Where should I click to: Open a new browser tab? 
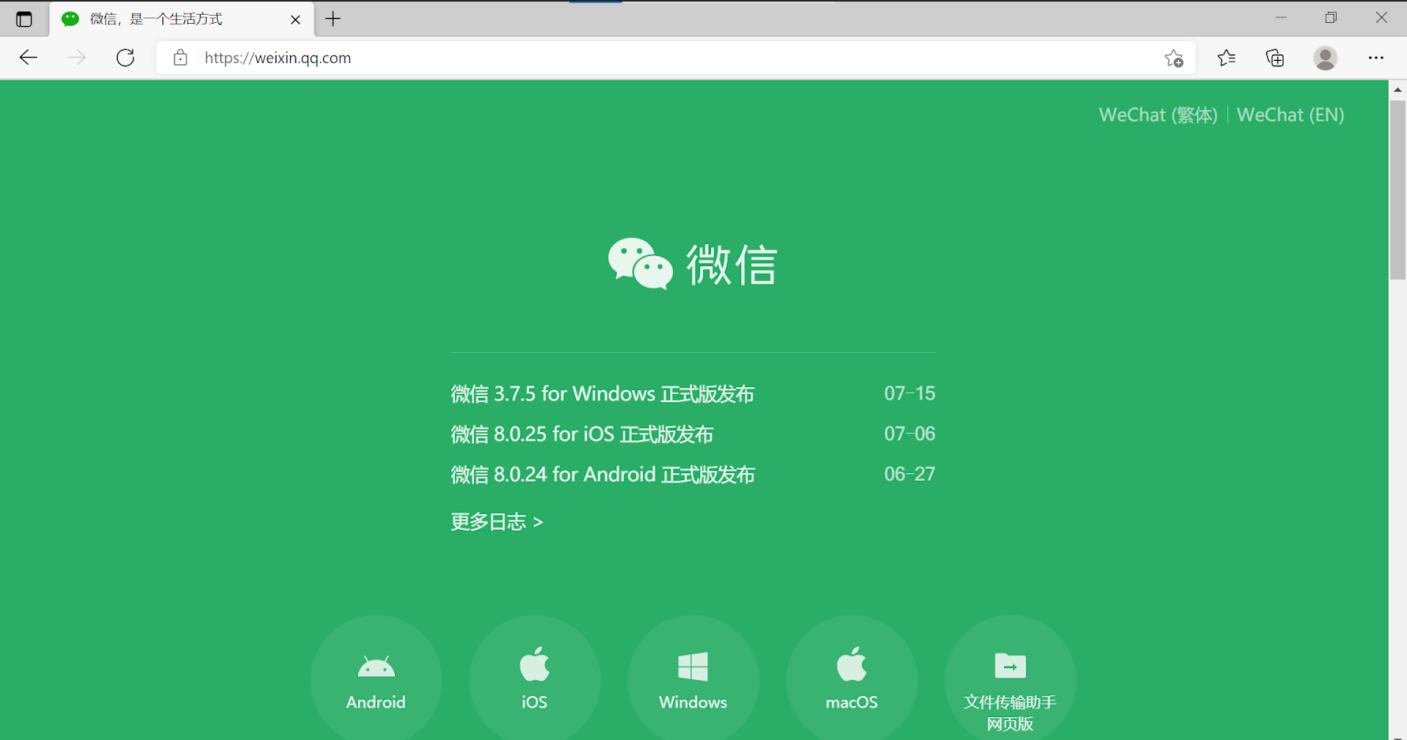coord(333,18)
